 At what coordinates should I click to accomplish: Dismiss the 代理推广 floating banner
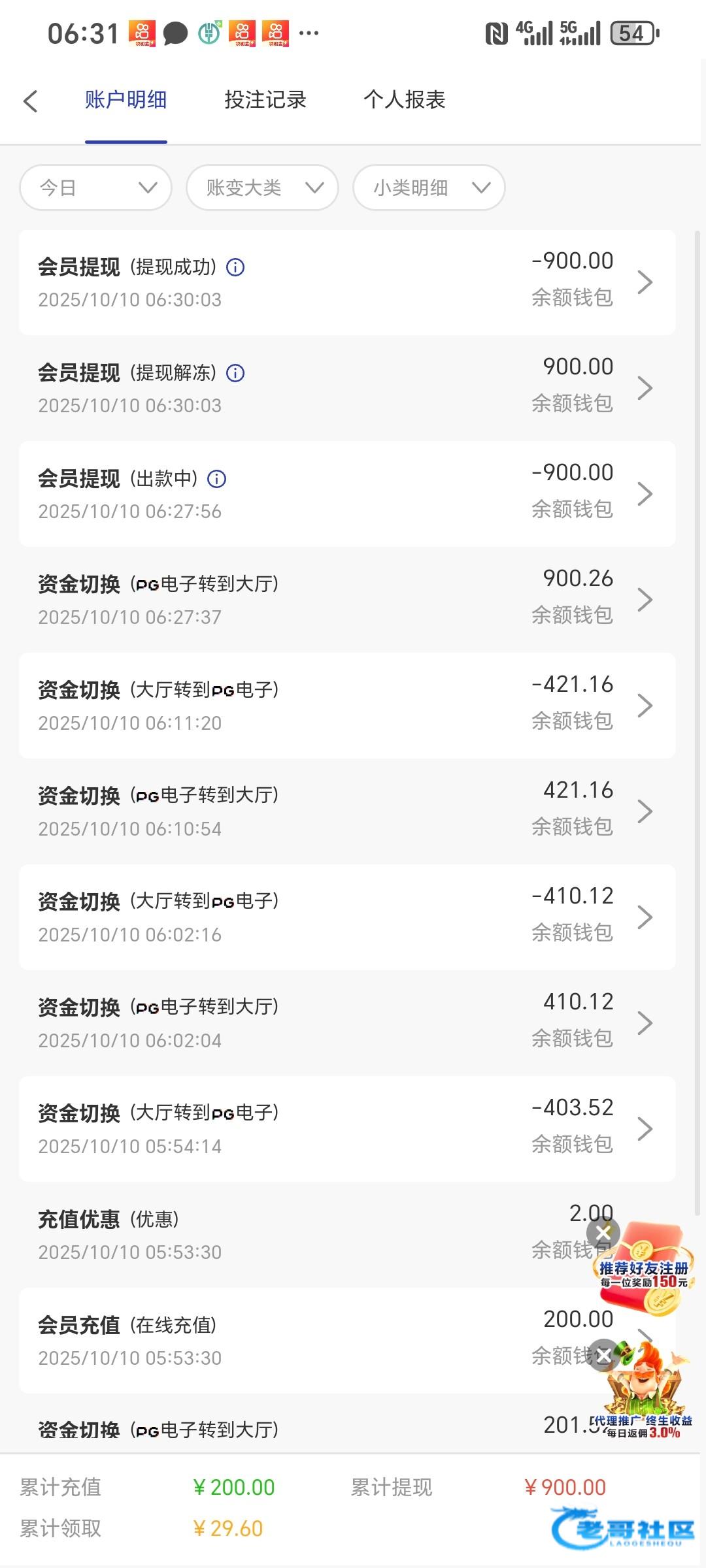[603, 1355]
